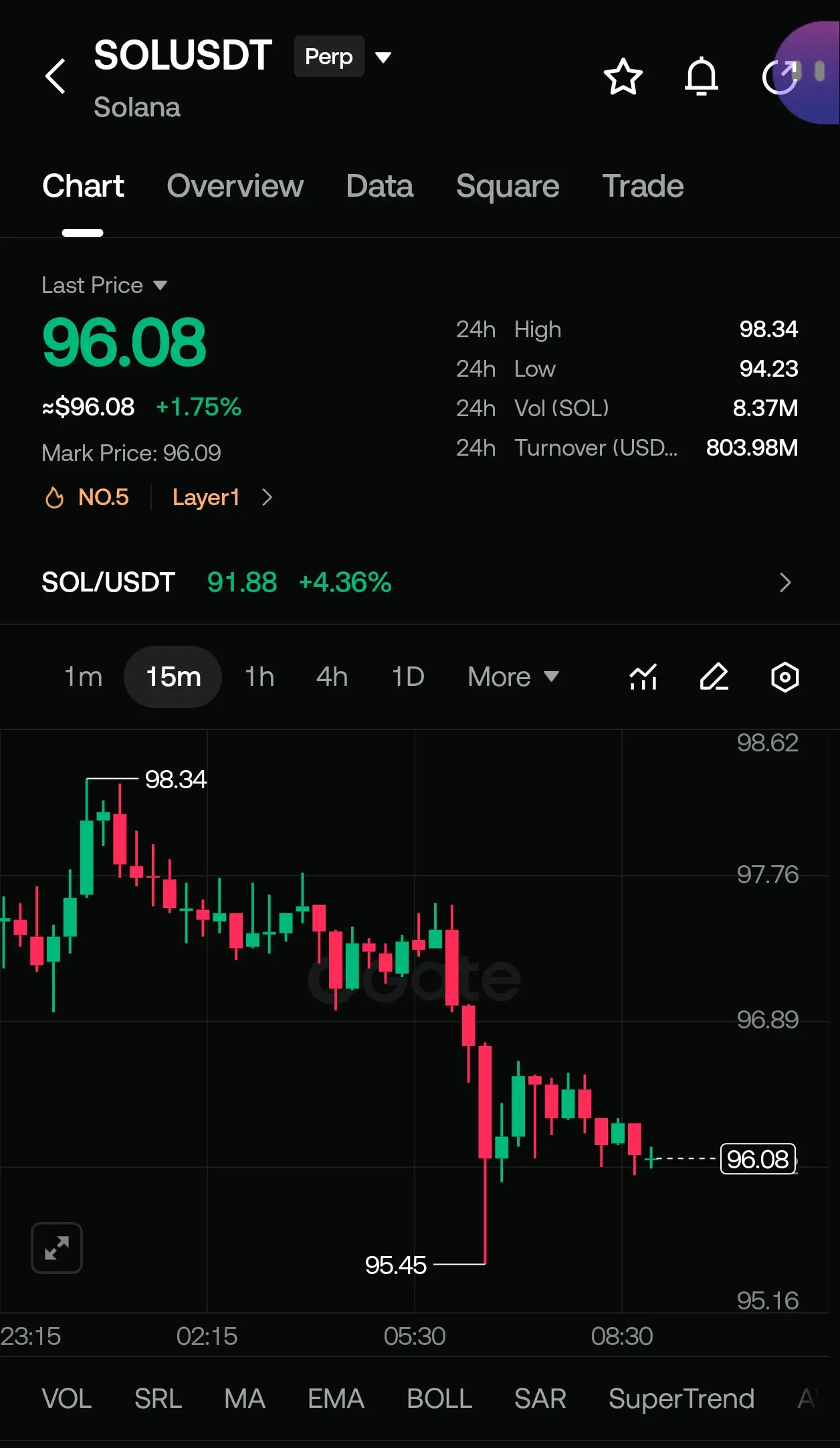Toggle BOLL indicator
The width and height of the screenshot is (840, 1448).
click(439, 1398)
